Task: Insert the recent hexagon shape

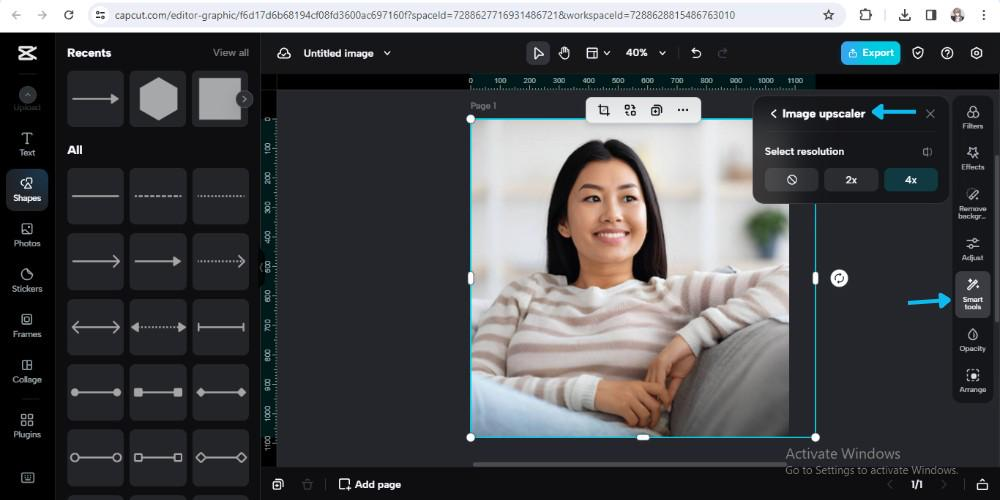Action: point(158,99)
